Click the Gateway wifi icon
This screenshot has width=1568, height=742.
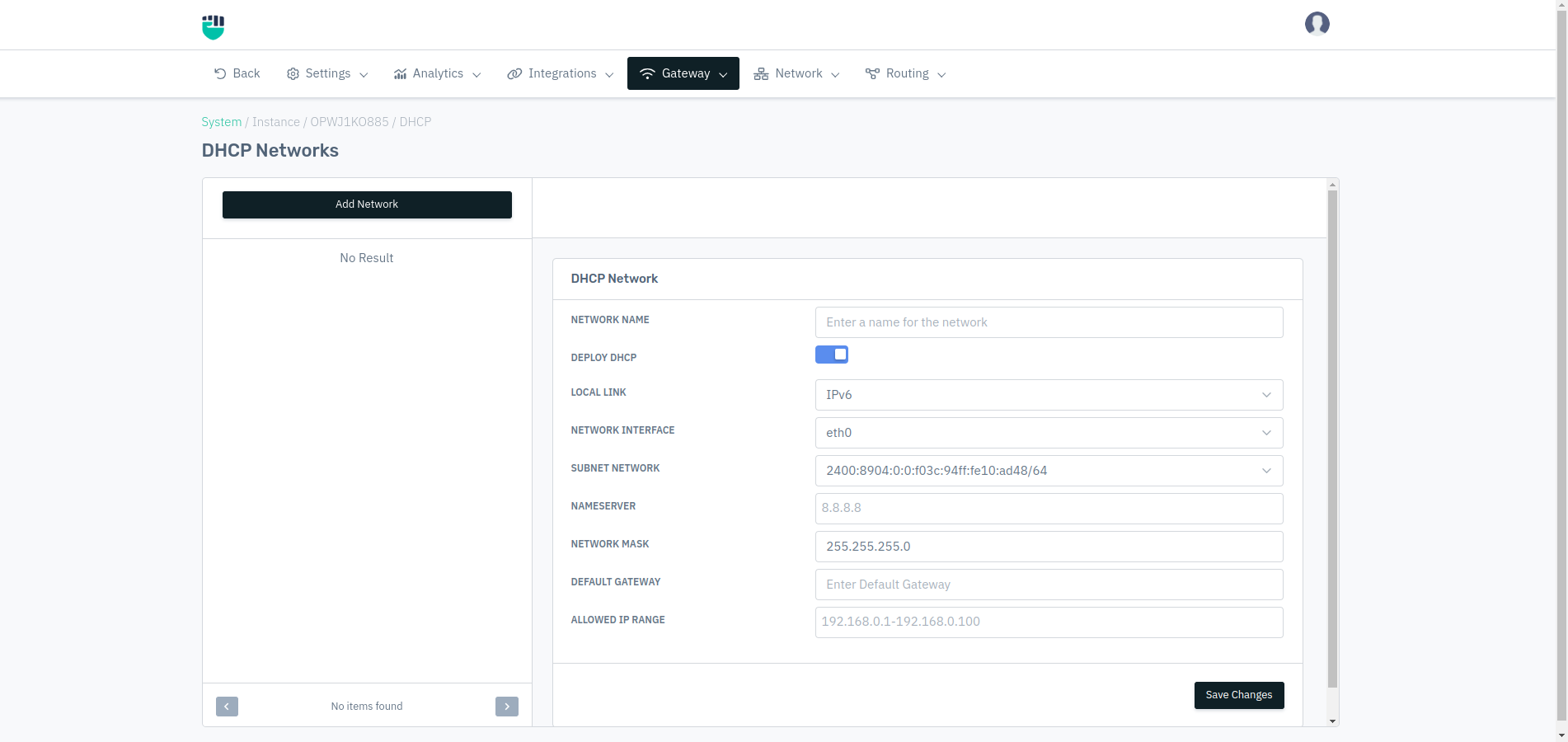point(647,73)
